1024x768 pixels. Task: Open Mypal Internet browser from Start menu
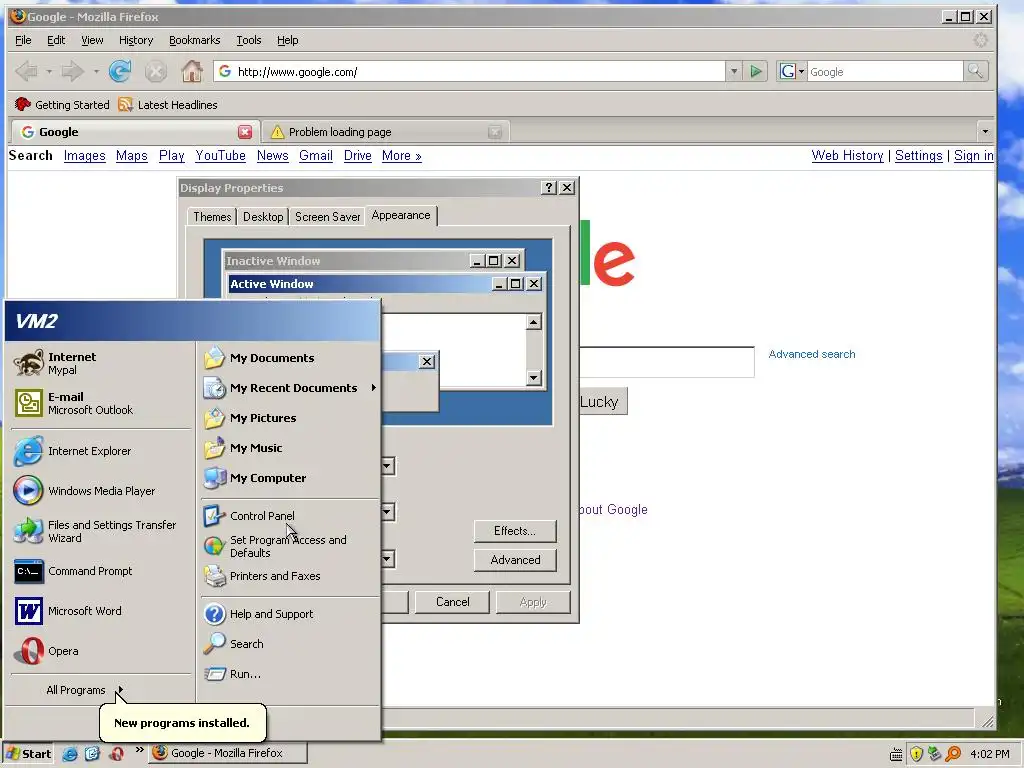(101, 363)
